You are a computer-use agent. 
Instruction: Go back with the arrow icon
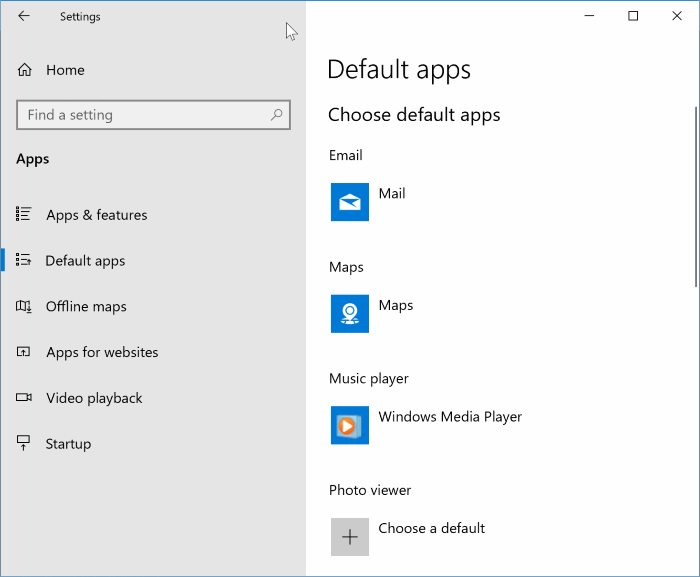[24, 16]
